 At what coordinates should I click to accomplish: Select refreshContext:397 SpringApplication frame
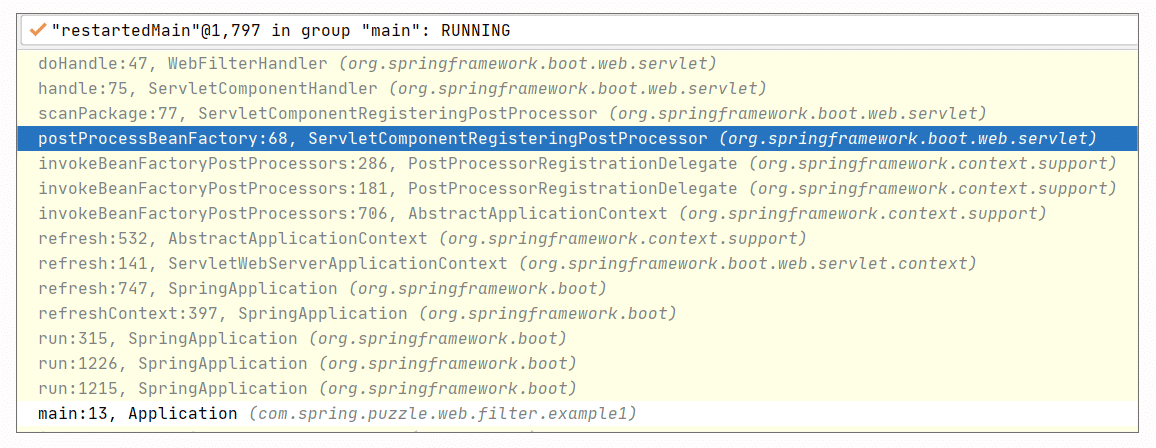(x=580, y=314)
